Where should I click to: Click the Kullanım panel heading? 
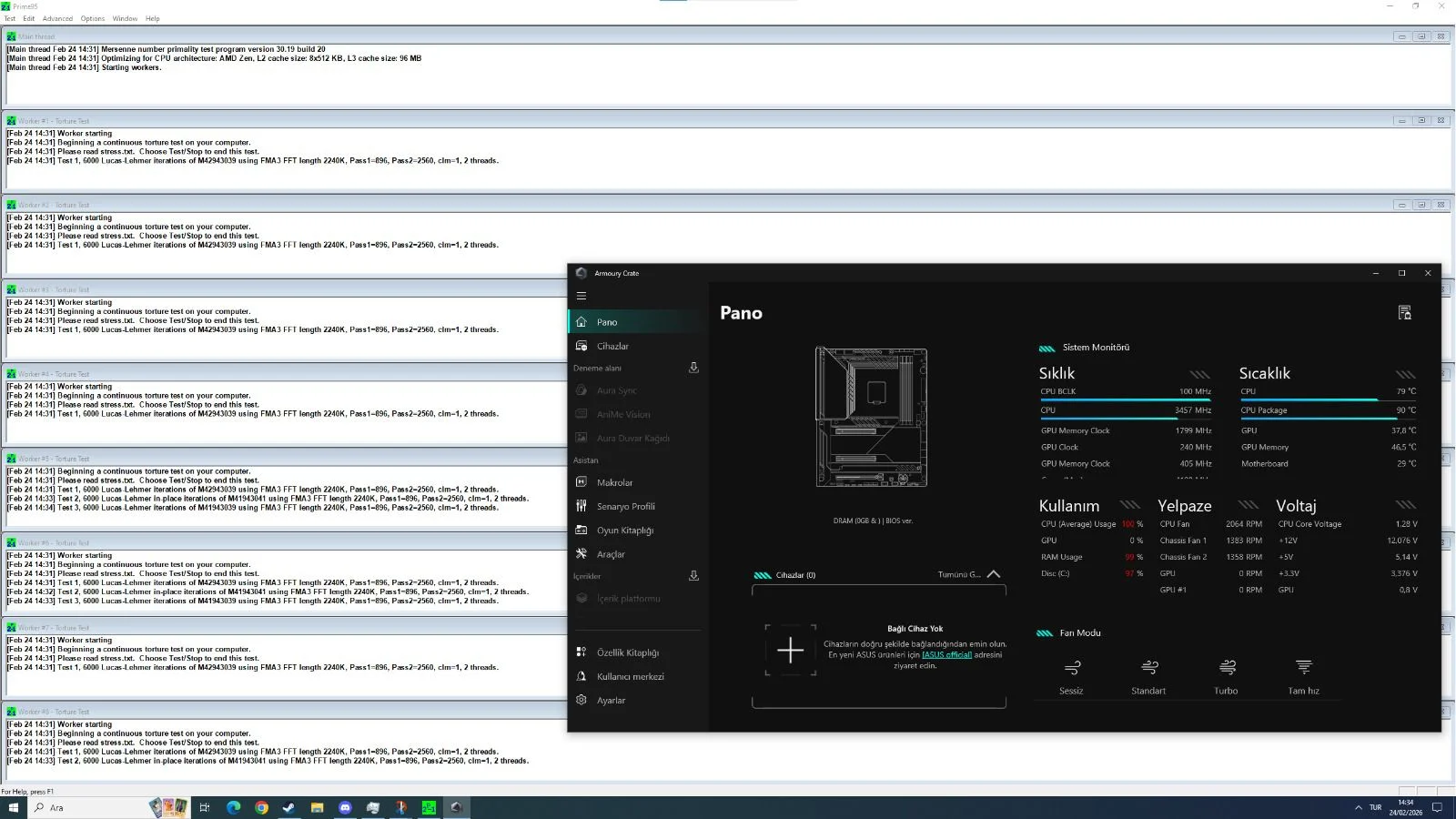(x=1069, y=506)
